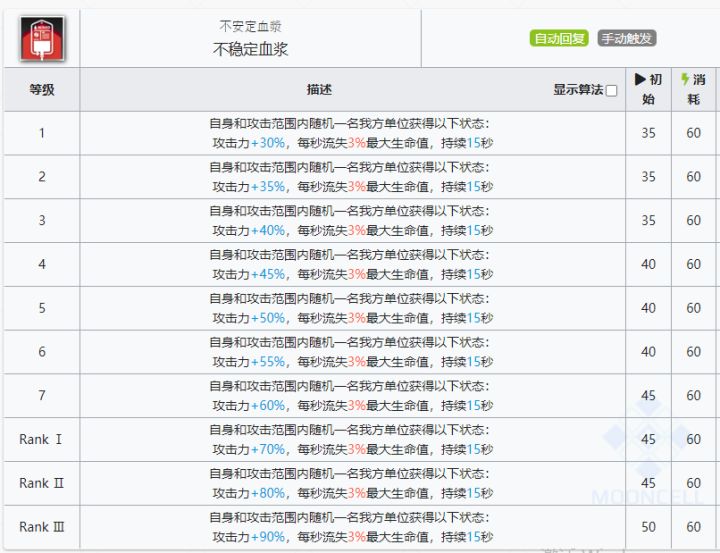
Task: Click the 攻击力+30% description
Action: pos(352,133)
